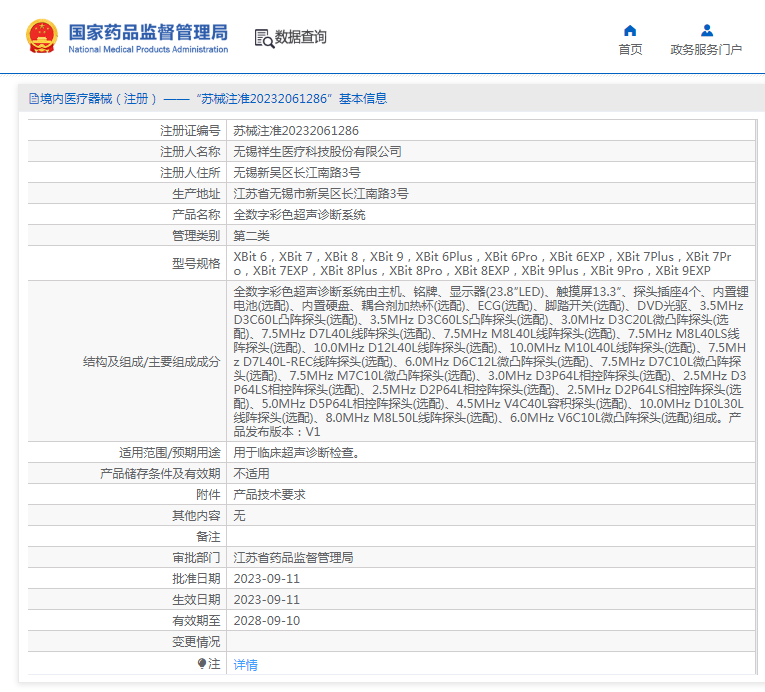
Task: Click the 结构及组成/主要组成成分 label
Action: [152, 362]
